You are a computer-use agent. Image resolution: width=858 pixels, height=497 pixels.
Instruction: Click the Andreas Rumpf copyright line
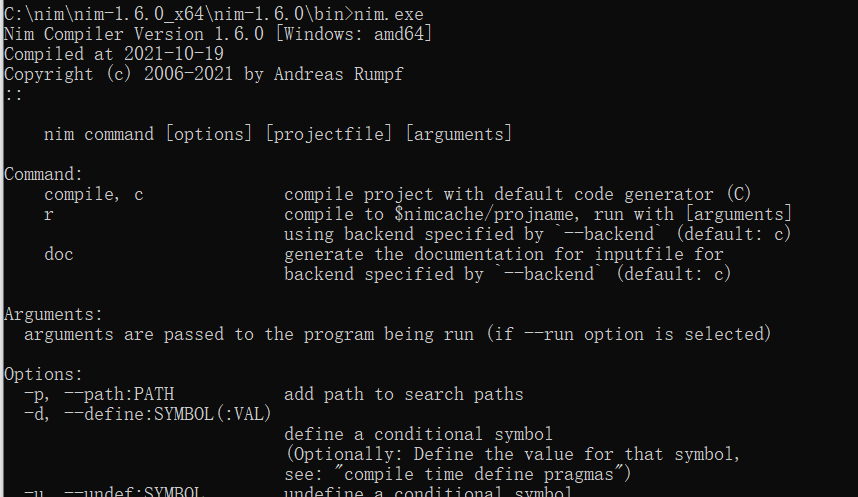204,74
